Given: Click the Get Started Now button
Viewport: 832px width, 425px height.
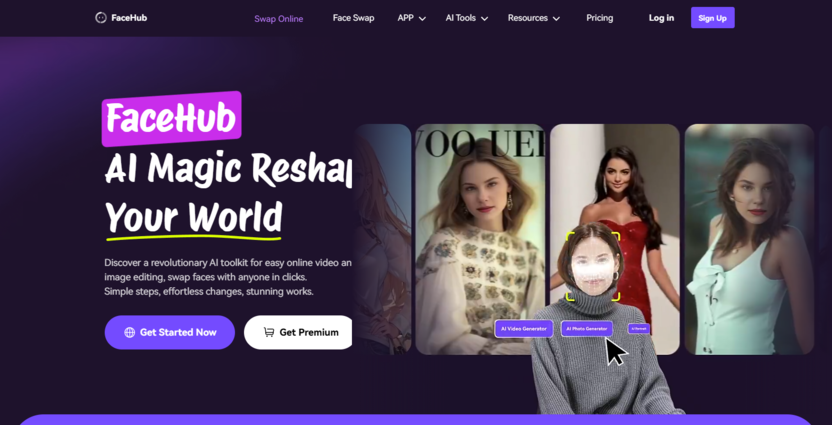Looking at the screenshot, I should point(170,332).
